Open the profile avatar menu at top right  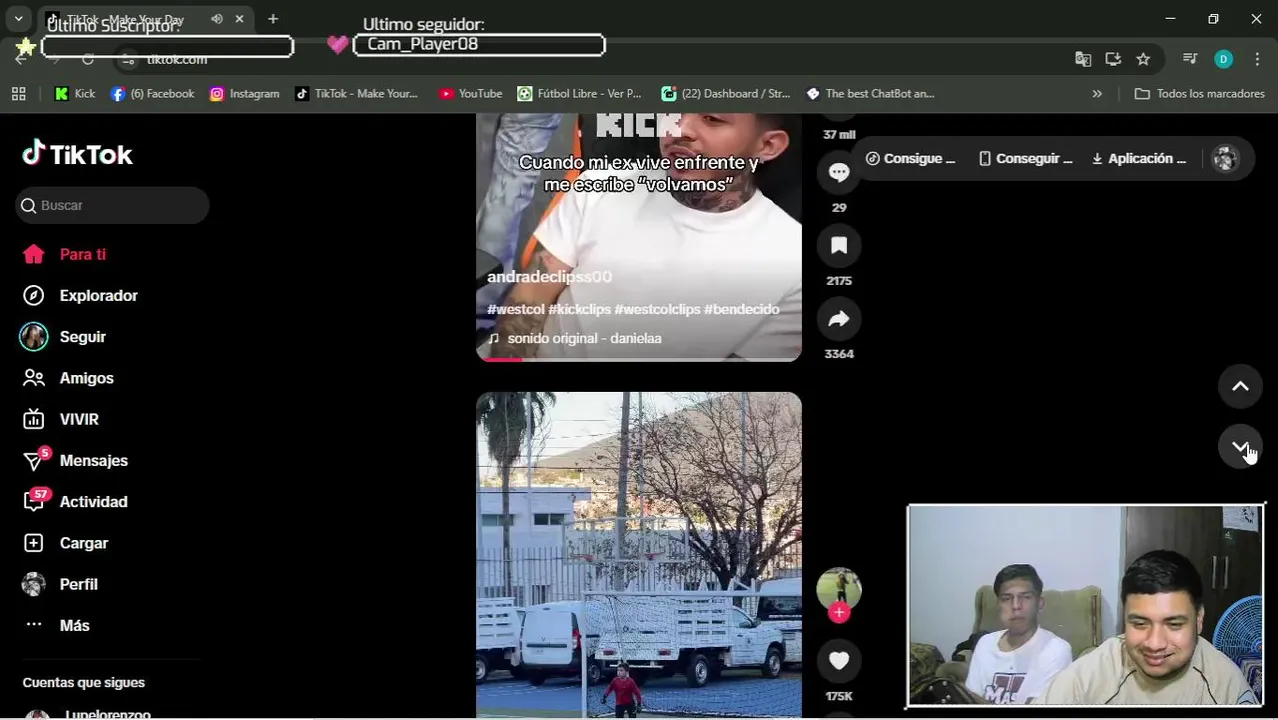1225,159
